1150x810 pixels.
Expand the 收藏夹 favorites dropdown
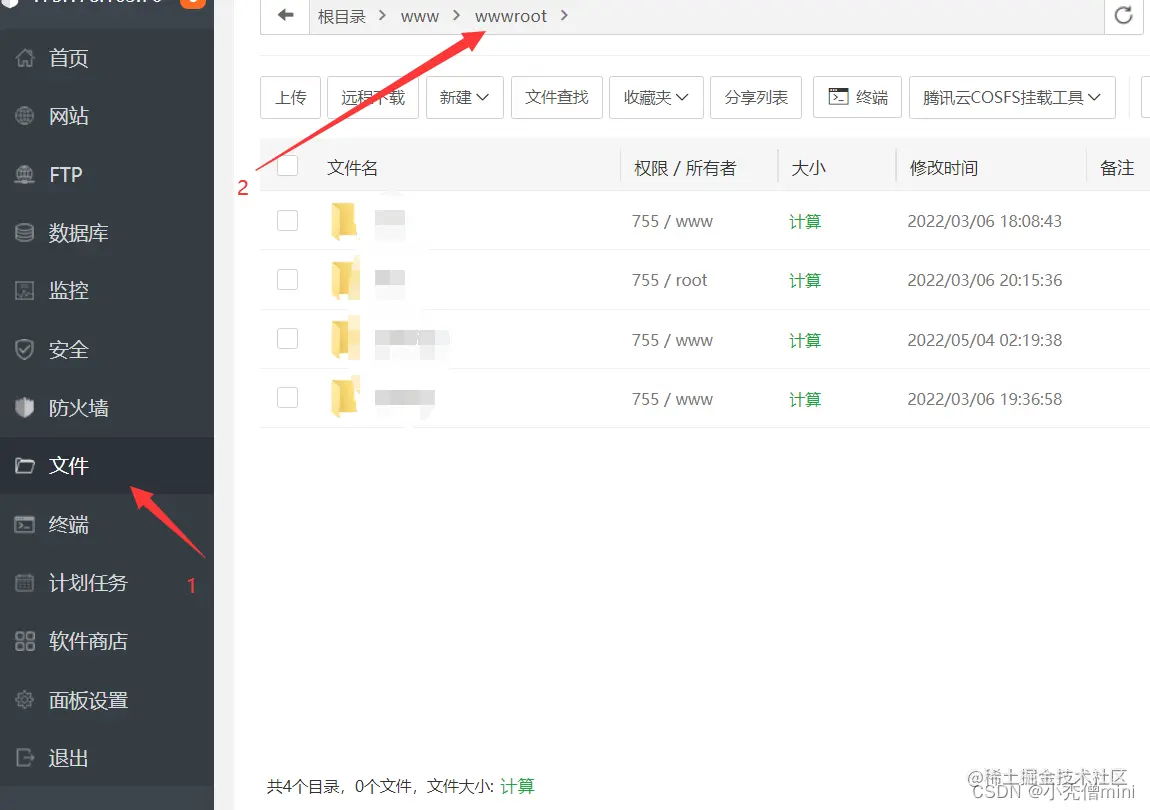pyautogui.click(x=656, y=97)
